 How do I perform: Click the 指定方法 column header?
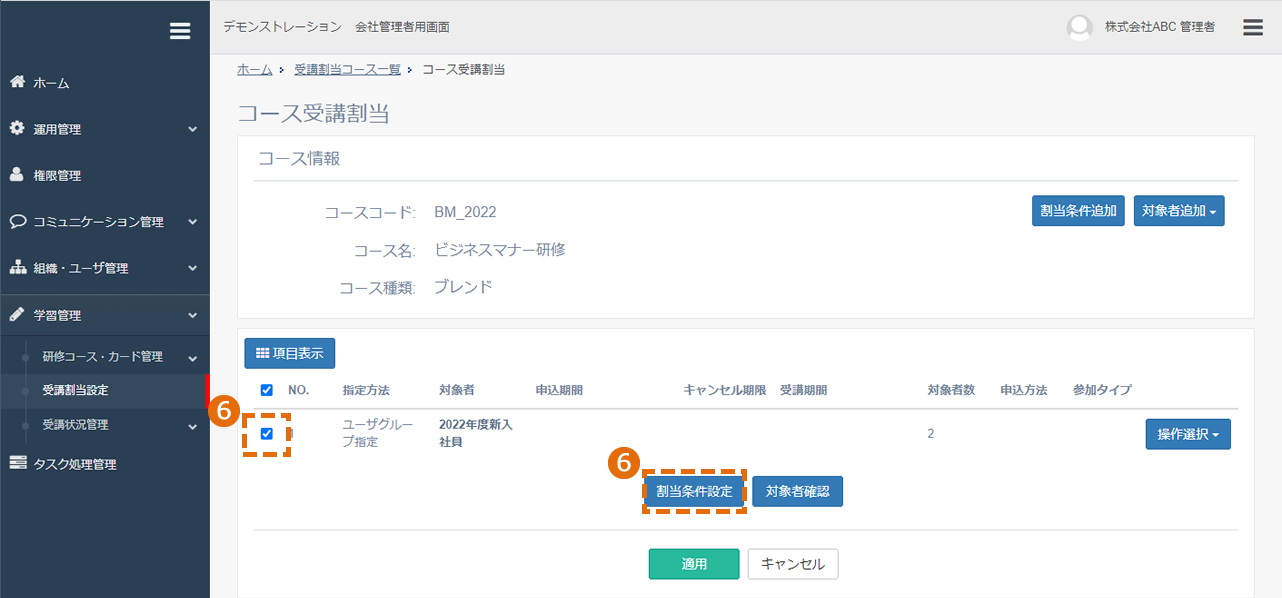click(366, 390)
